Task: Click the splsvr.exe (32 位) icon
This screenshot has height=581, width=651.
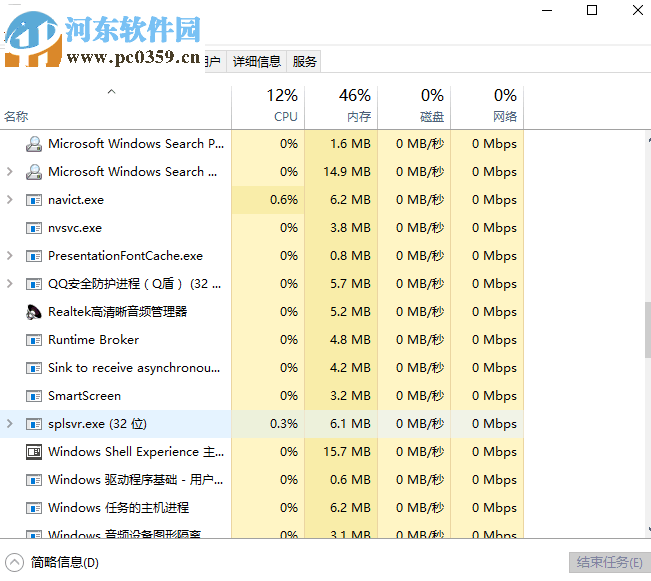Action: 34,424
